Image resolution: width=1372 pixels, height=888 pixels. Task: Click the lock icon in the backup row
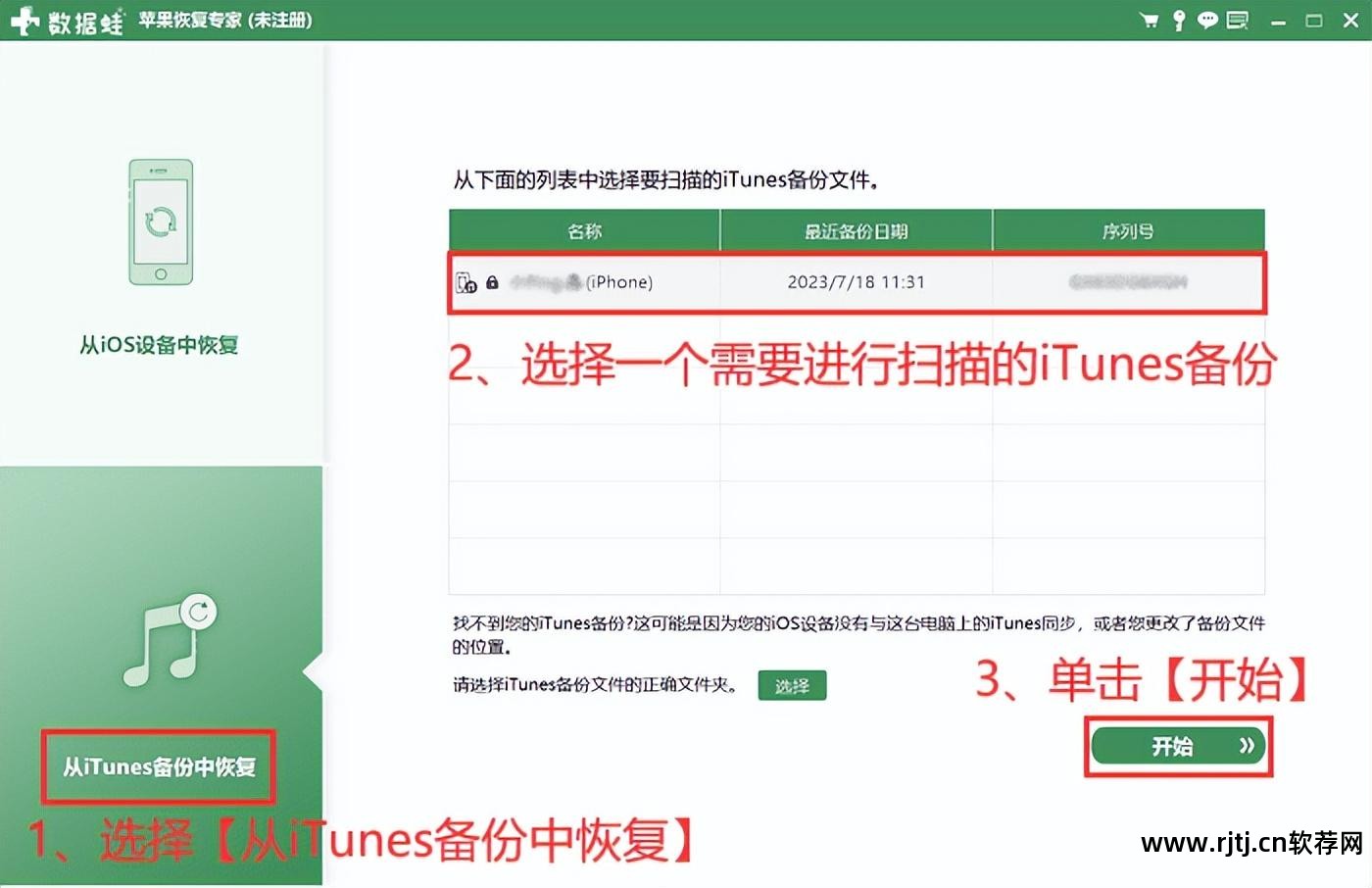tap(492, 282)
